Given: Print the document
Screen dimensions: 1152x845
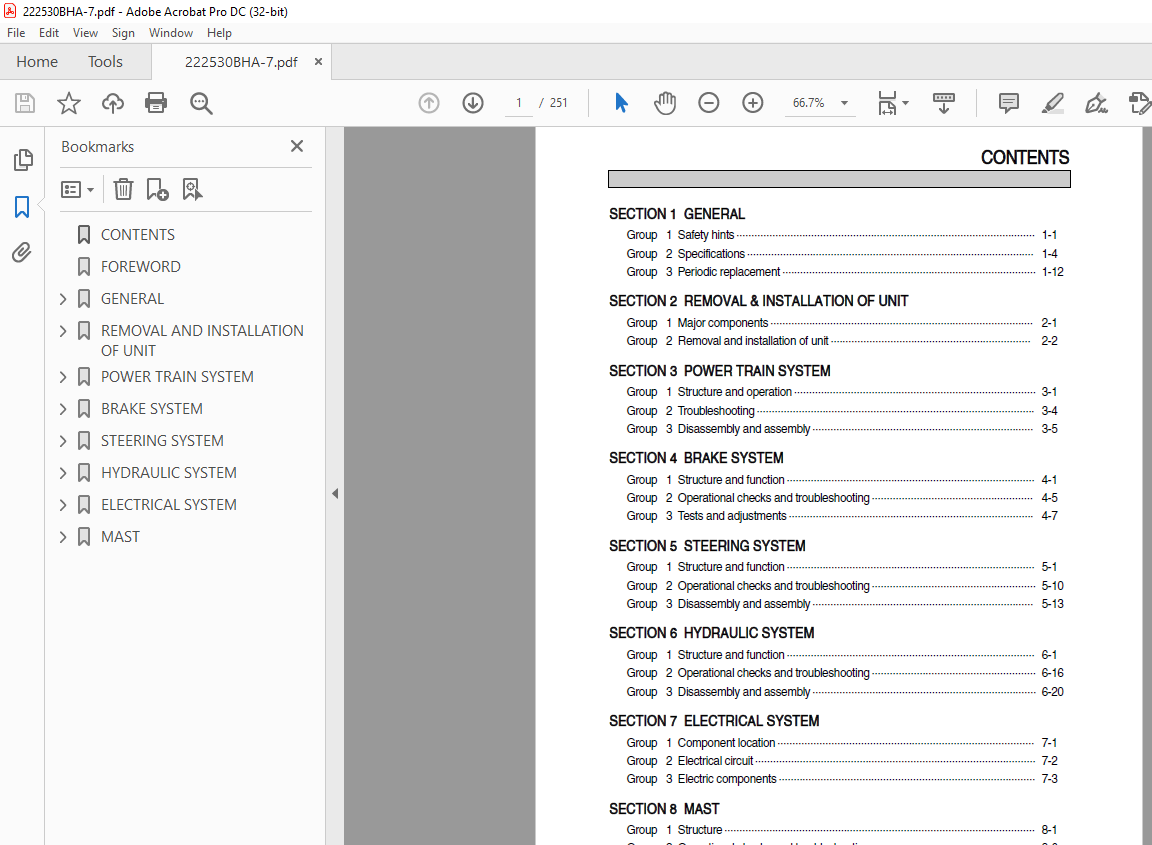Looking at the screenshot, I should click(156, 103).
